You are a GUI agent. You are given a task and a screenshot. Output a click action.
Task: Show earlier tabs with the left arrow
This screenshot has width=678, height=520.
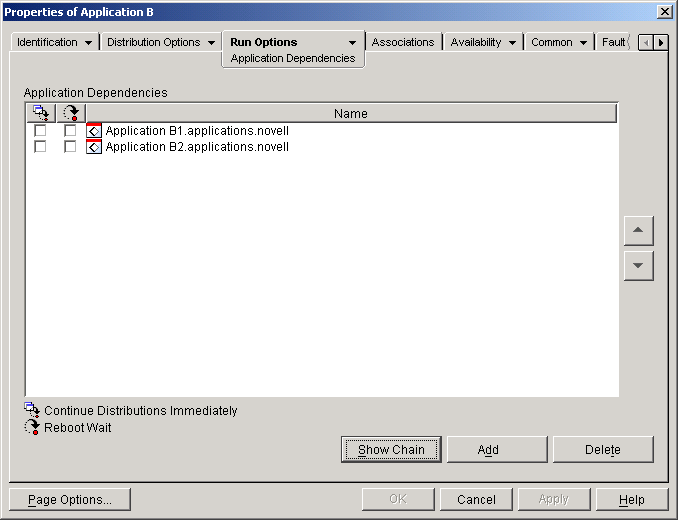[x=646, y=42]
